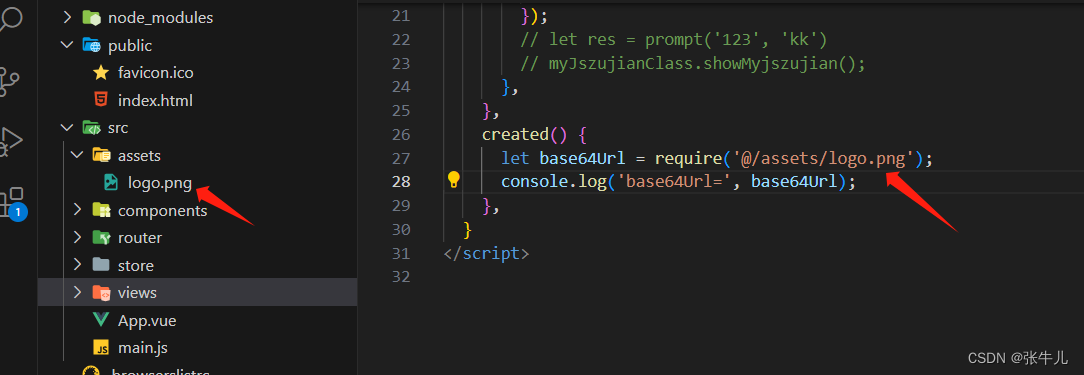
Task: Click the node_modules folder icon
Action: point(91,17)
